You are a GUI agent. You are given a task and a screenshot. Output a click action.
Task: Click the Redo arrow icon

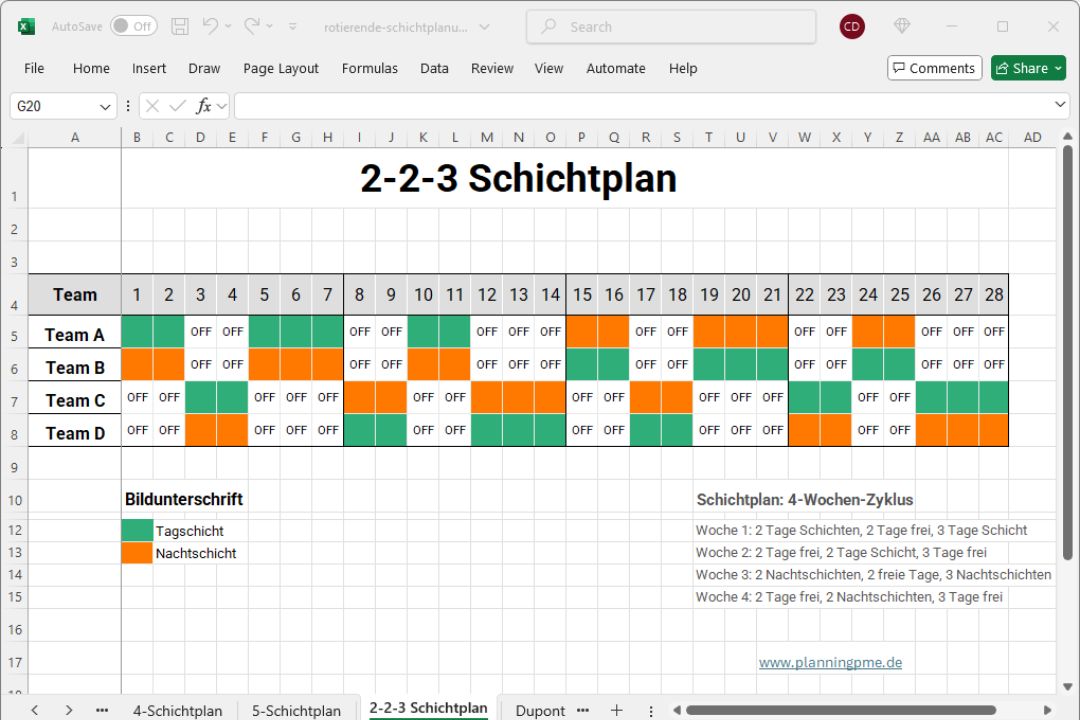coord(252,27)
